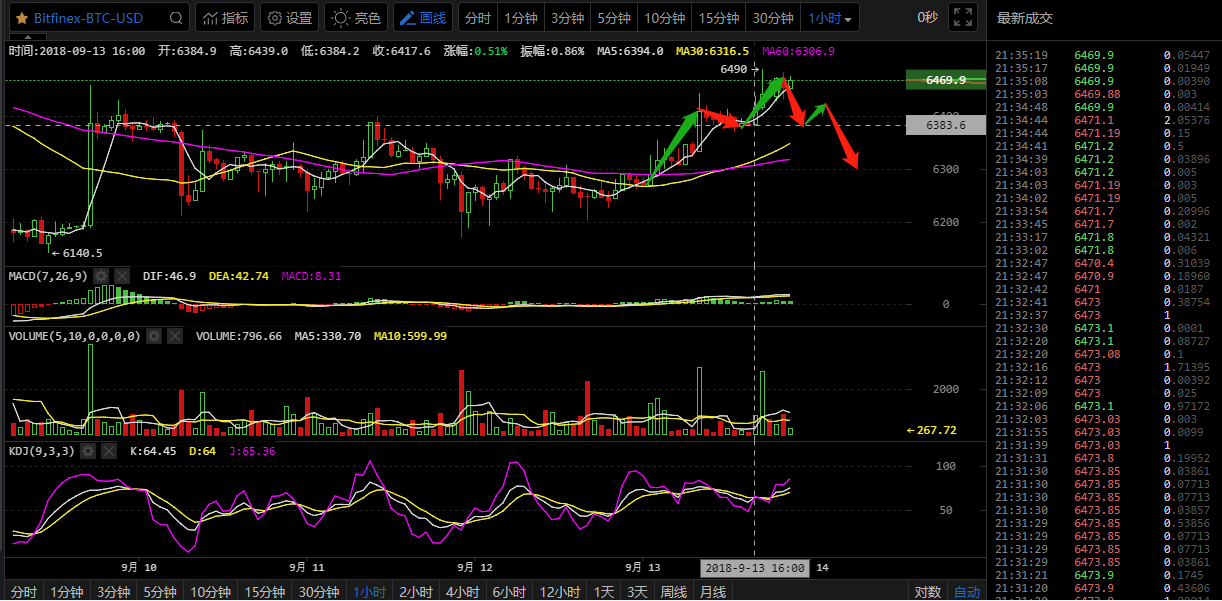Open the 指标 indicators menu
The image size is (1222, 601).
tap(225, 18)
